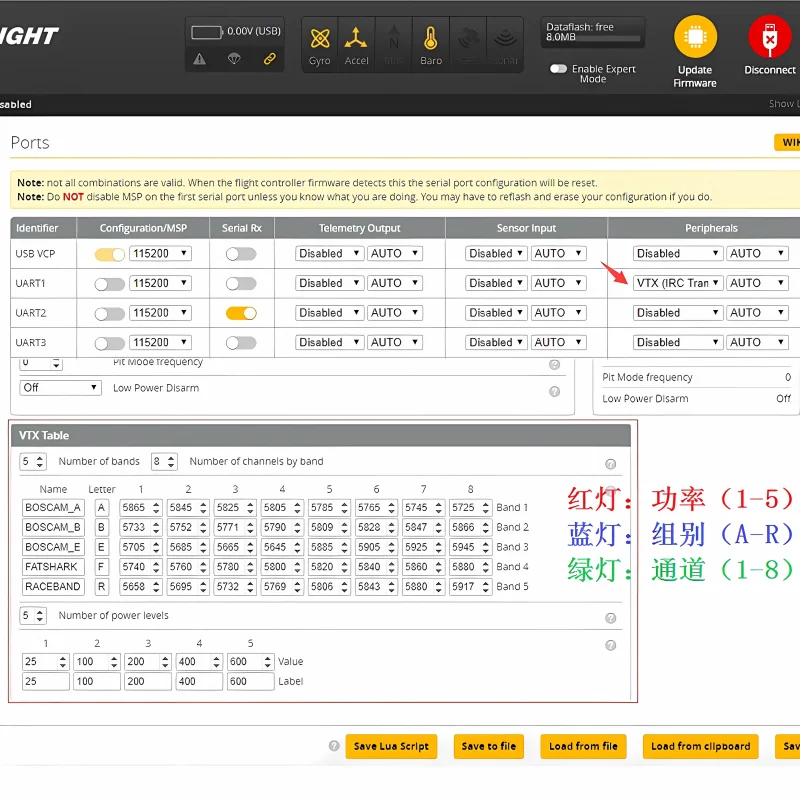Click the Number of bands stepper
The image size is (800, 800).
coord(33,462)
